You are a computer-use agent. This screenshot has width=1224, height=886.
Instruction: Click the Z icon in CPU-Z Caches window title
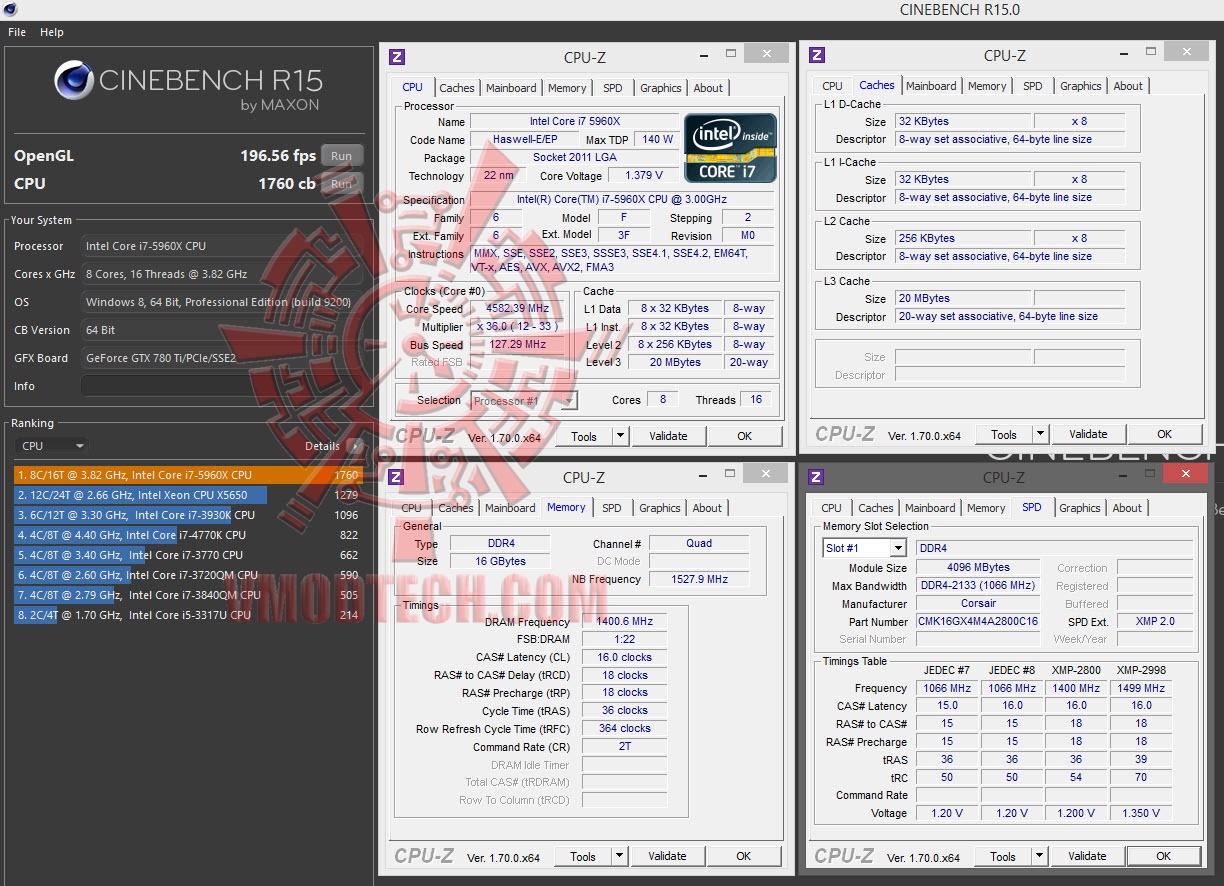coord(817,56)
